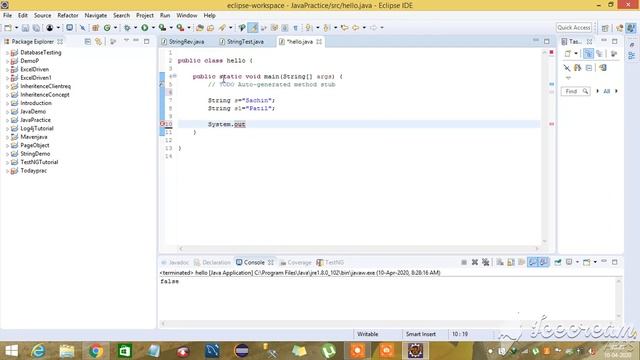Viewport: 640px width, 360px height.
Task: Open the Run menu
Action: pyautogui.click(x=165, y=15)
